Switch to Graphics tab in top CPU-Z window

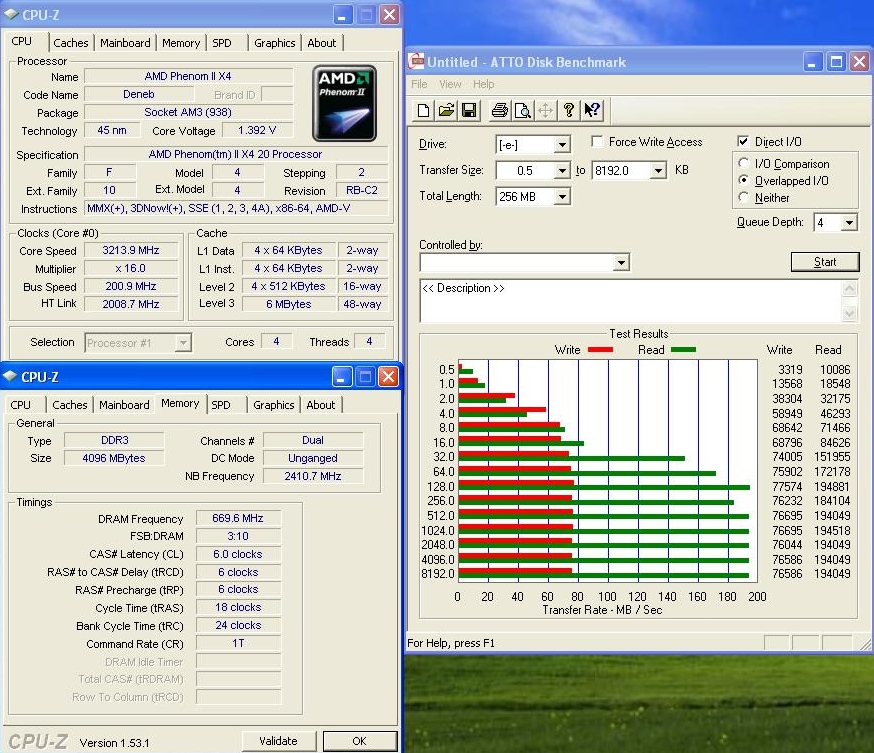[x=274, y=43]
